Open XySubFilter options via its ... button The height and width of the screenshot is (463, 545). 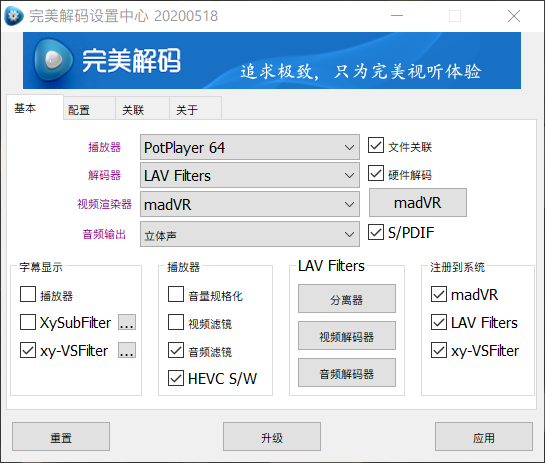point(127,322)
